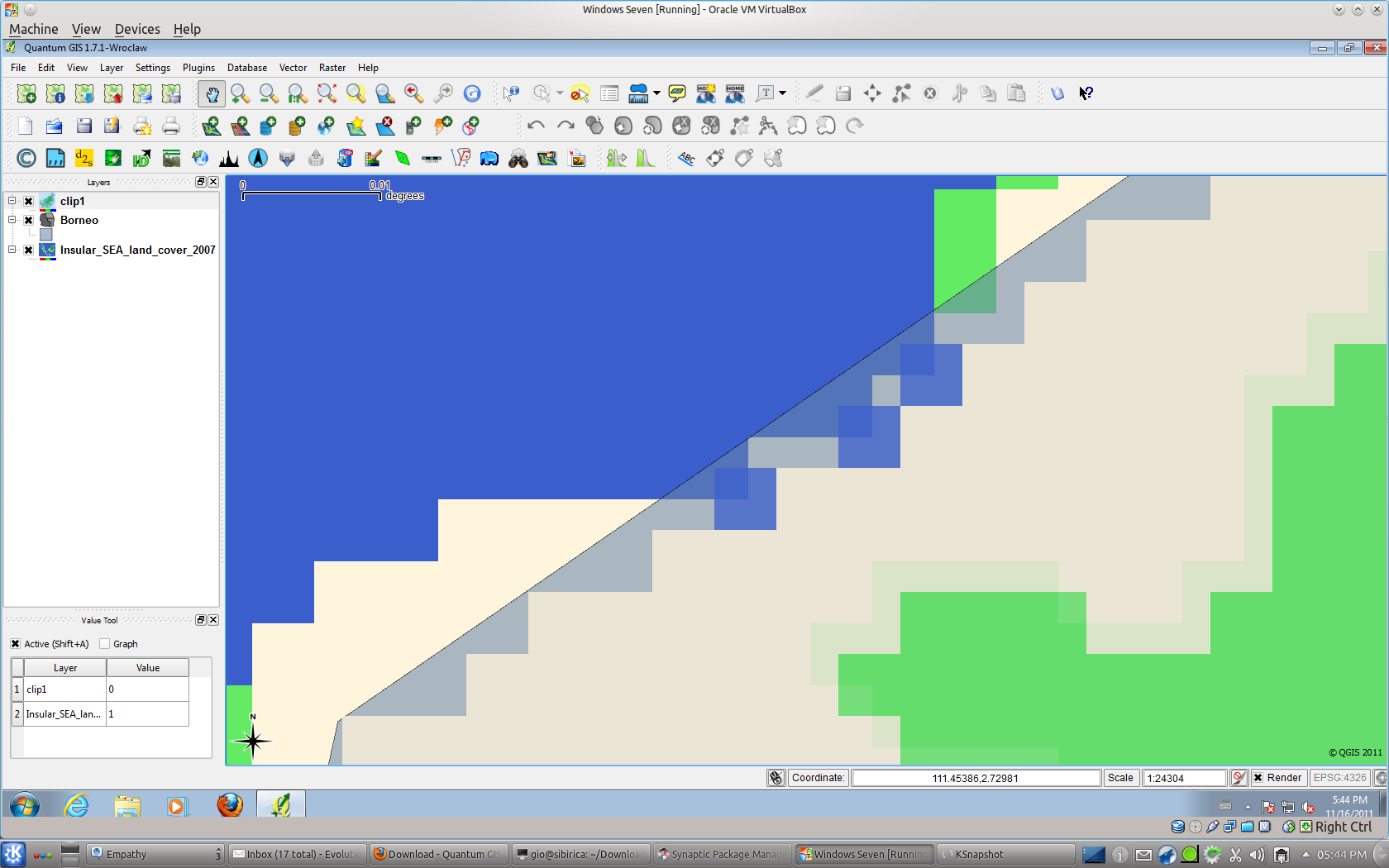Open the Text Annotation dropdown arrow
The height and width of the screenshot is (868, 1389).
coord(782,93)
